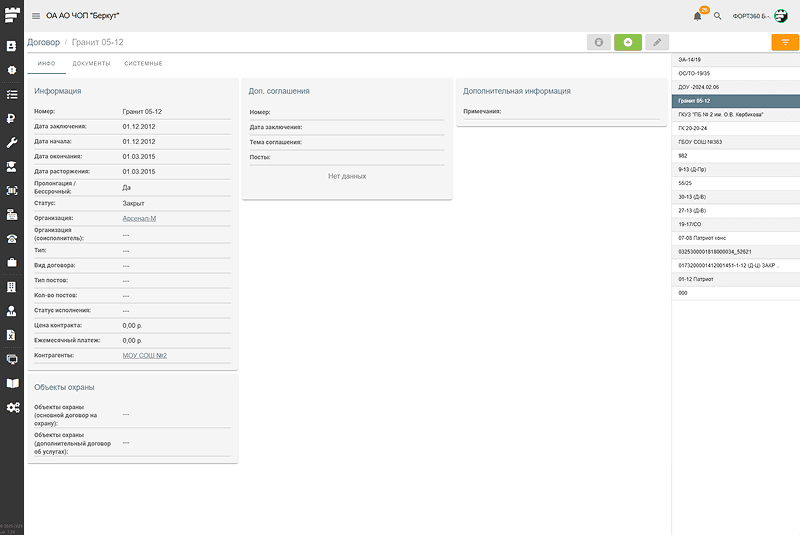
Task: Select contract ДОУ -2024.02.06 in the list
Action: coord(698,87)
